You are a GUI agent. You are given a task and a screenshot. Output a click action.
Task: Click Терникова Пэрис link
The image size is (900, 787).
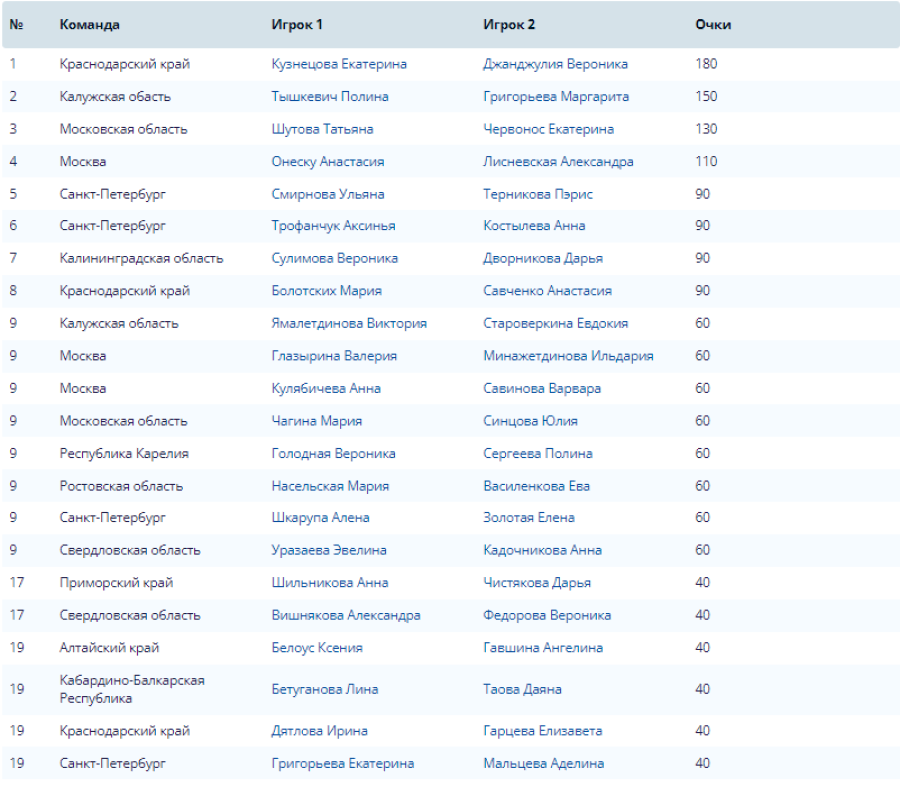pyautogui.click(x=538, y=194)
